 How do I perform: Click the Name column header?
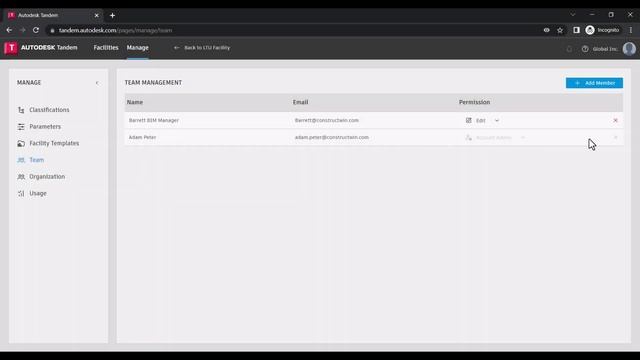click(135, 102)
